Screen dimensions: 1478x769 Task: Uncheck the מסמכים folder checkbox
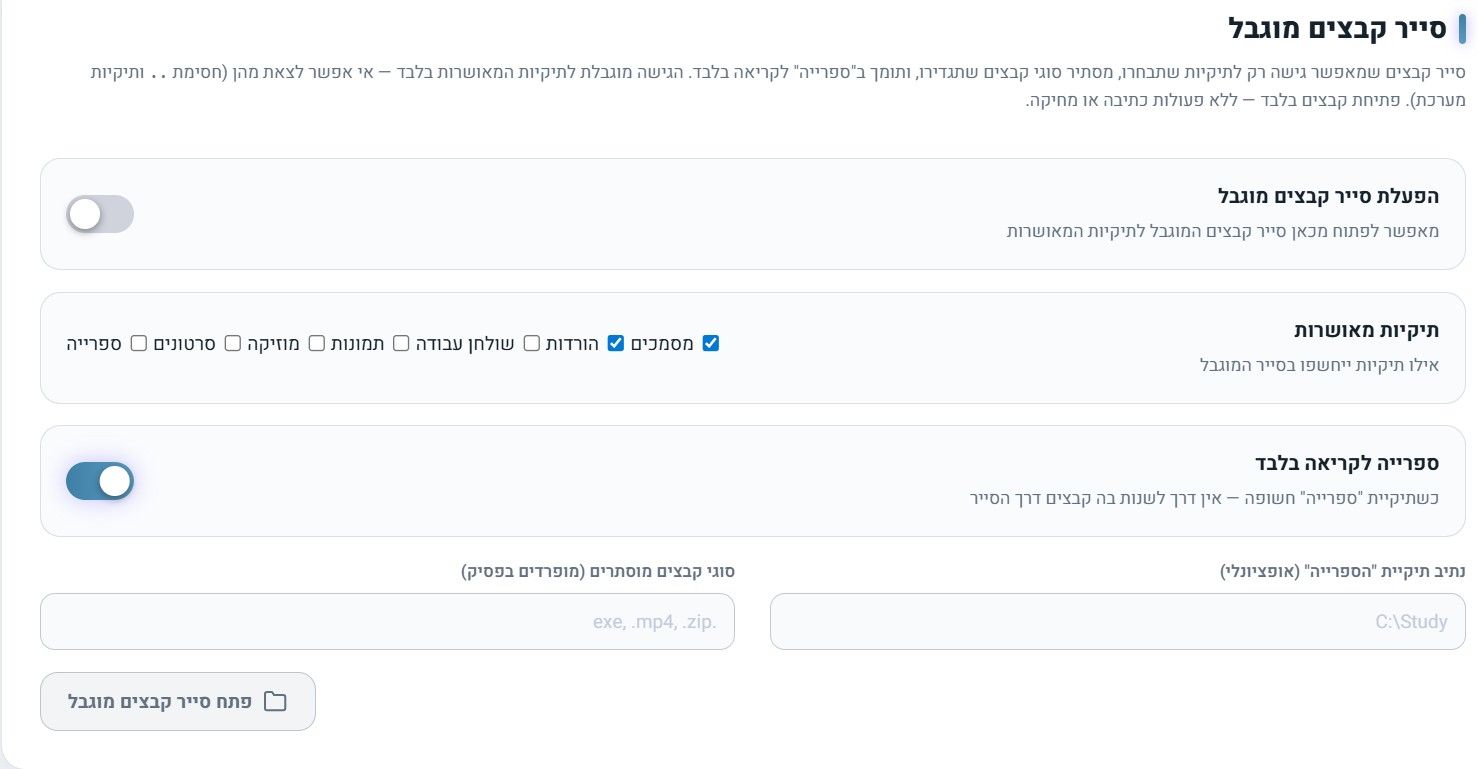click(711, 343)
